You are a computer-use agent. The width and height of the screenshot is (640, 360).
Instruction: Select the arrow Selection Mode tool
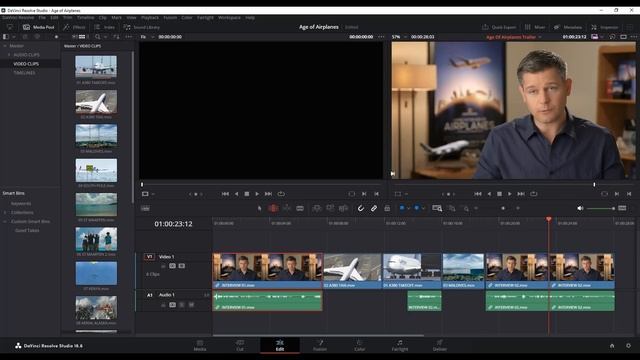point(259,208)
